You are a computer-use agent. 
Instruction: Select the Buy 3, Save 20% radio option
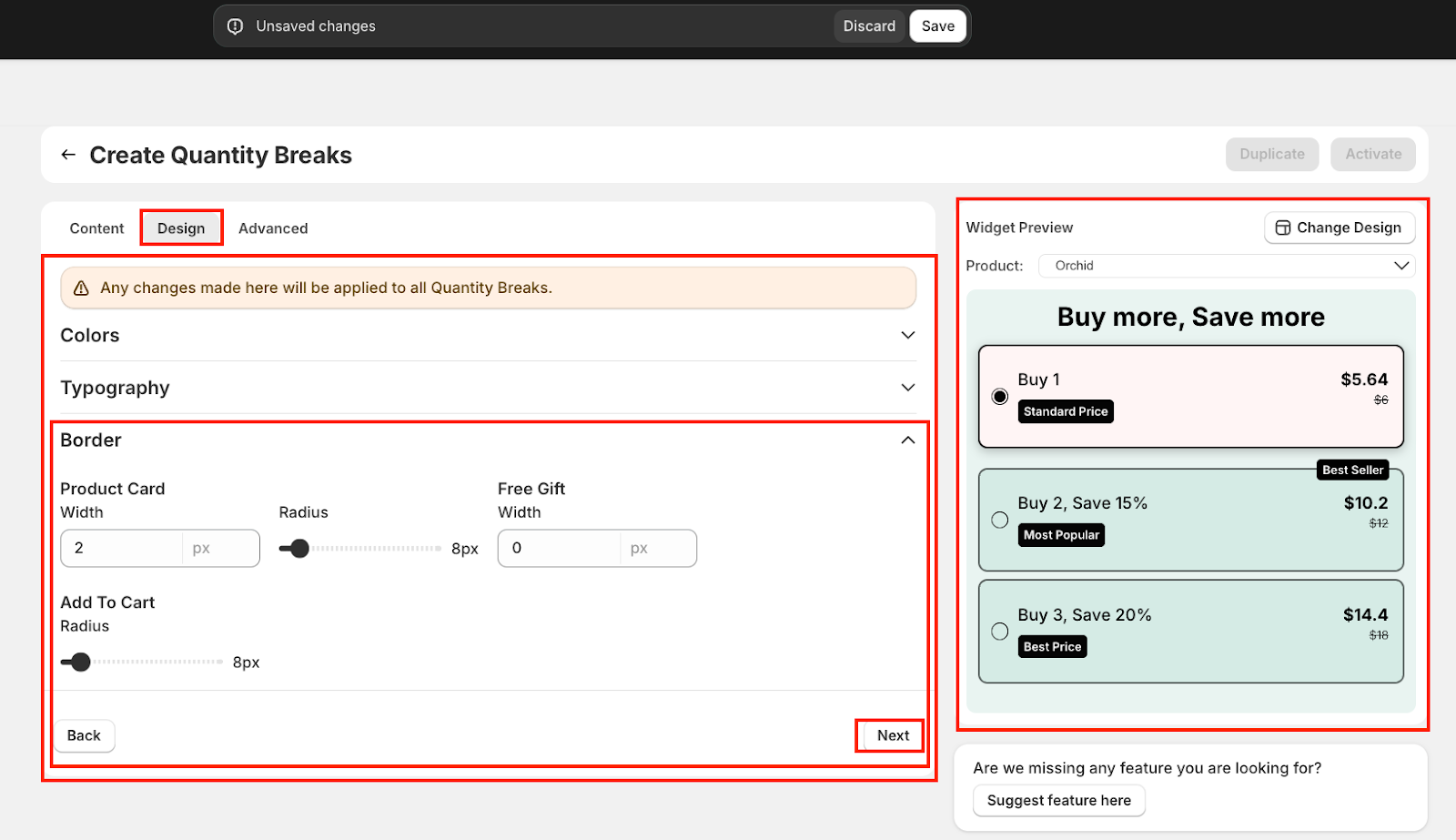click(x=999, y=632)
